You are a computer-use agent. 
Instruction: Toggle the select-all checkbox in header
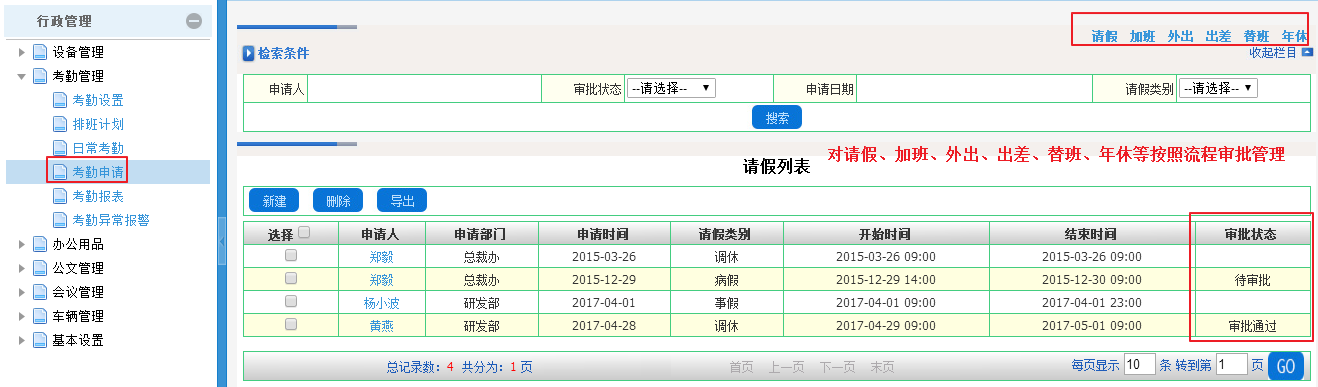[305, 232]
